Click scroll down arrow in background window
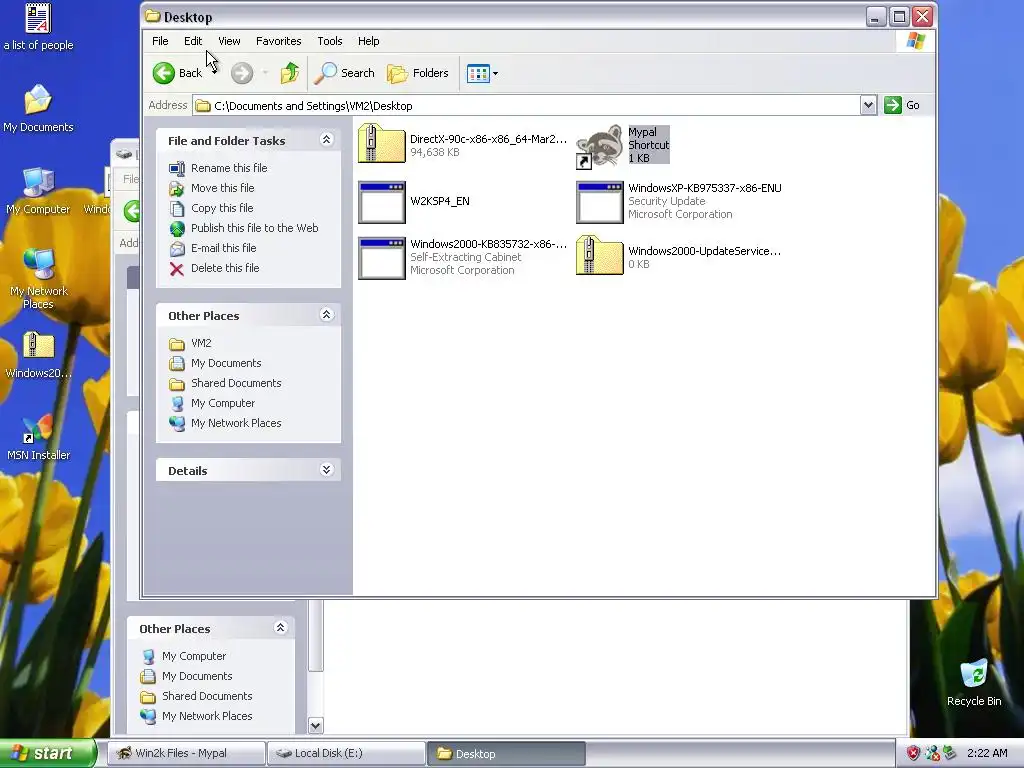This screenshot has width=1024, height=768. point(315,725)
